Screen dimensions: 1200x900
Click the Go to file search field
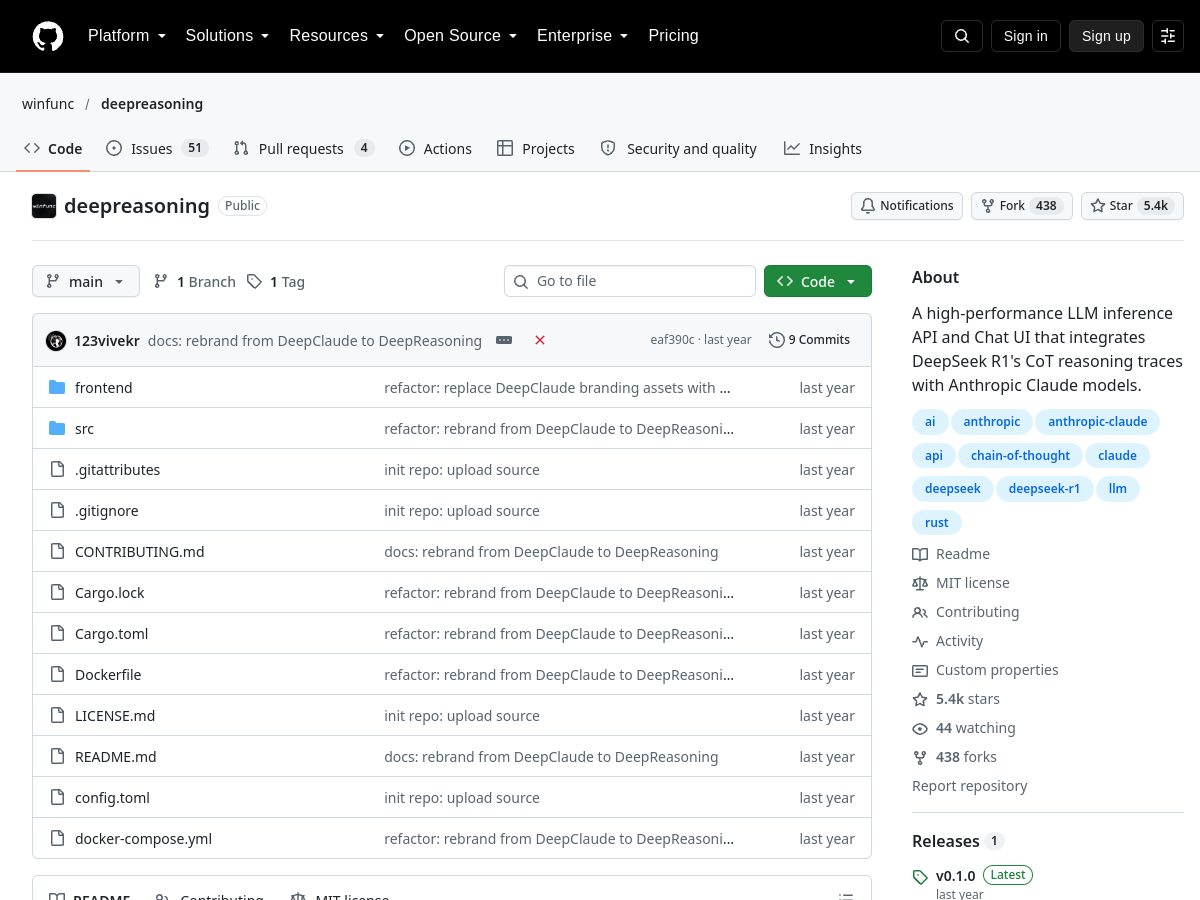pyautogui.click(x=630, y=281)
